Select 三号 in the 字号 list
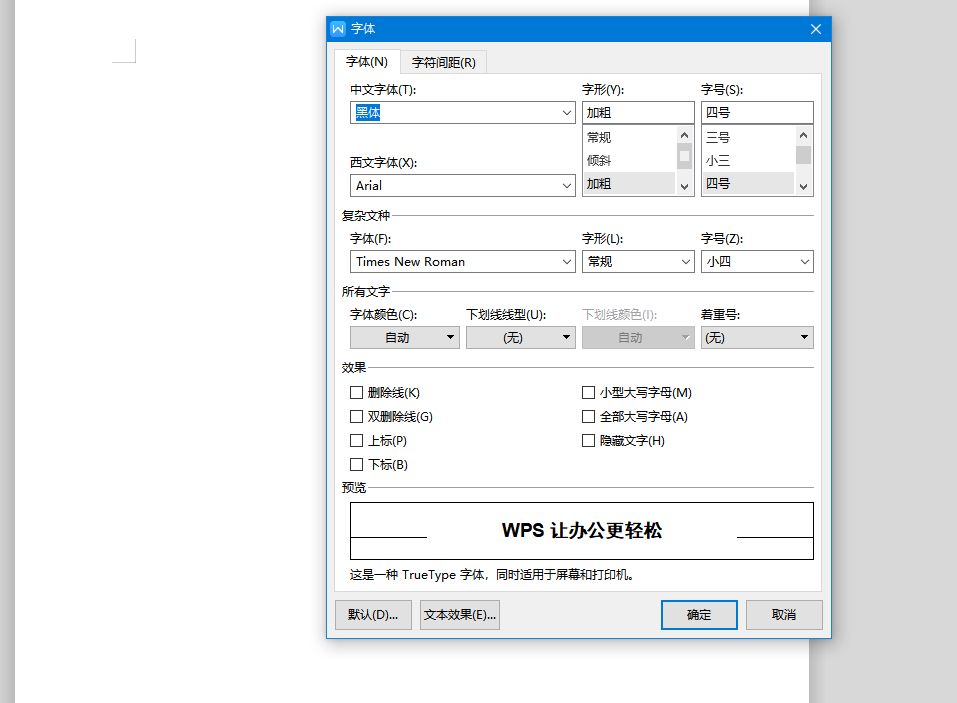Viewport: 957px width, 703px height. coord(749,137)
